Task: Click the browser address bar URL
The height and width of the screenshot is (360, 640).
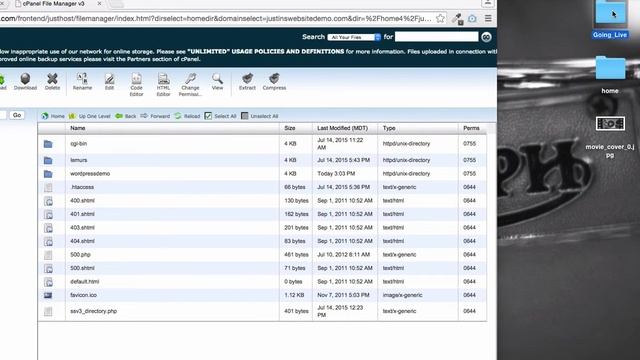Action: 216,18
